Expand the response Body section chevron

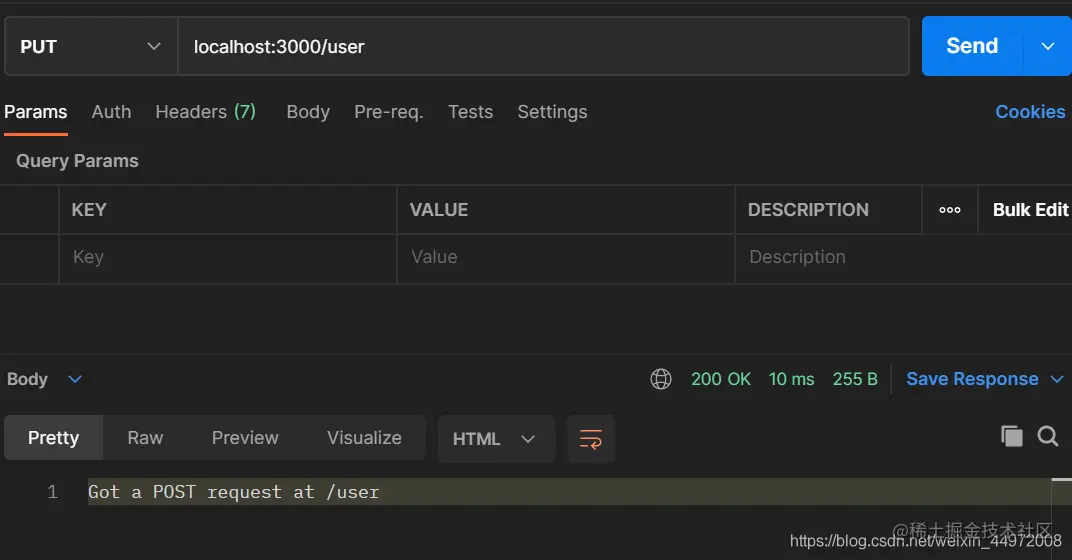point(75,379)
